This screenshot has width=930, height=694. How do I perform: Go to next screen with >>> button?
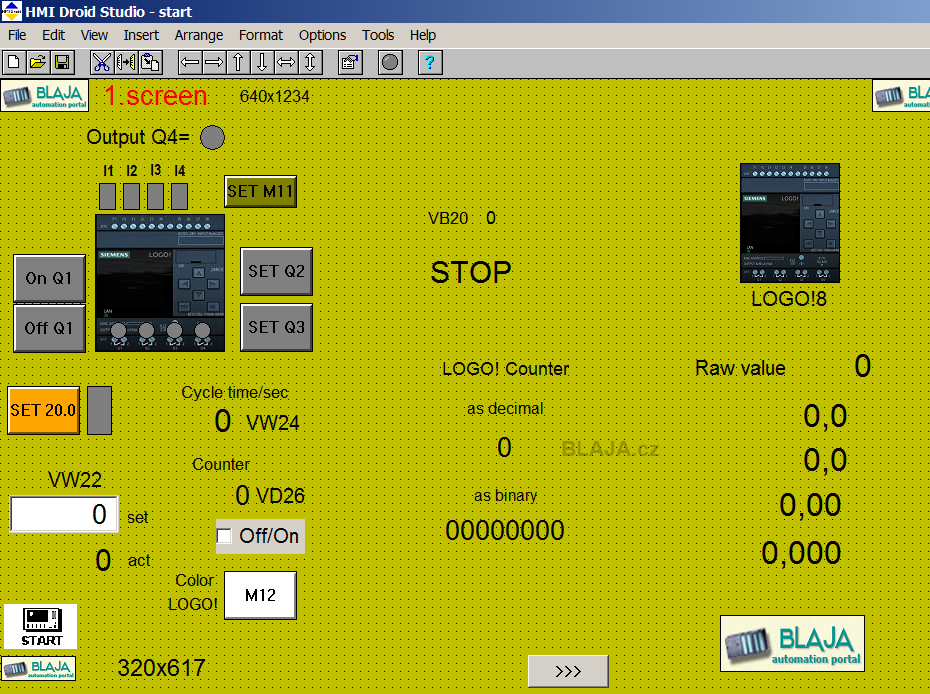(568, 671)
